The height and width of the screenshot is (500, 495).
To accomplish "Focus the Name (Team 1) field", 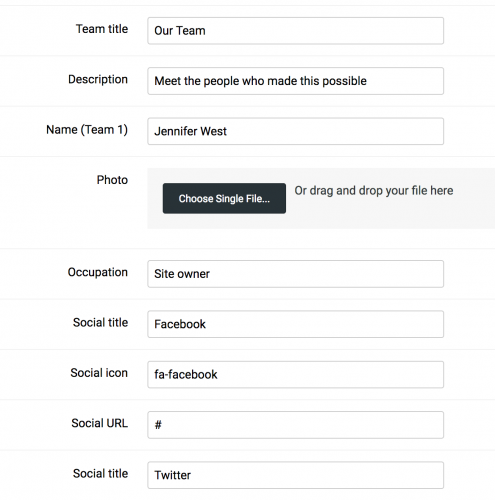I will click(295, 131).
